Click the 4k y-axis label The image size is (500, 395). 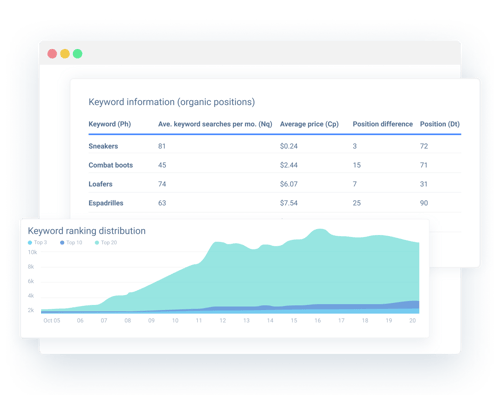coord(31,296)
